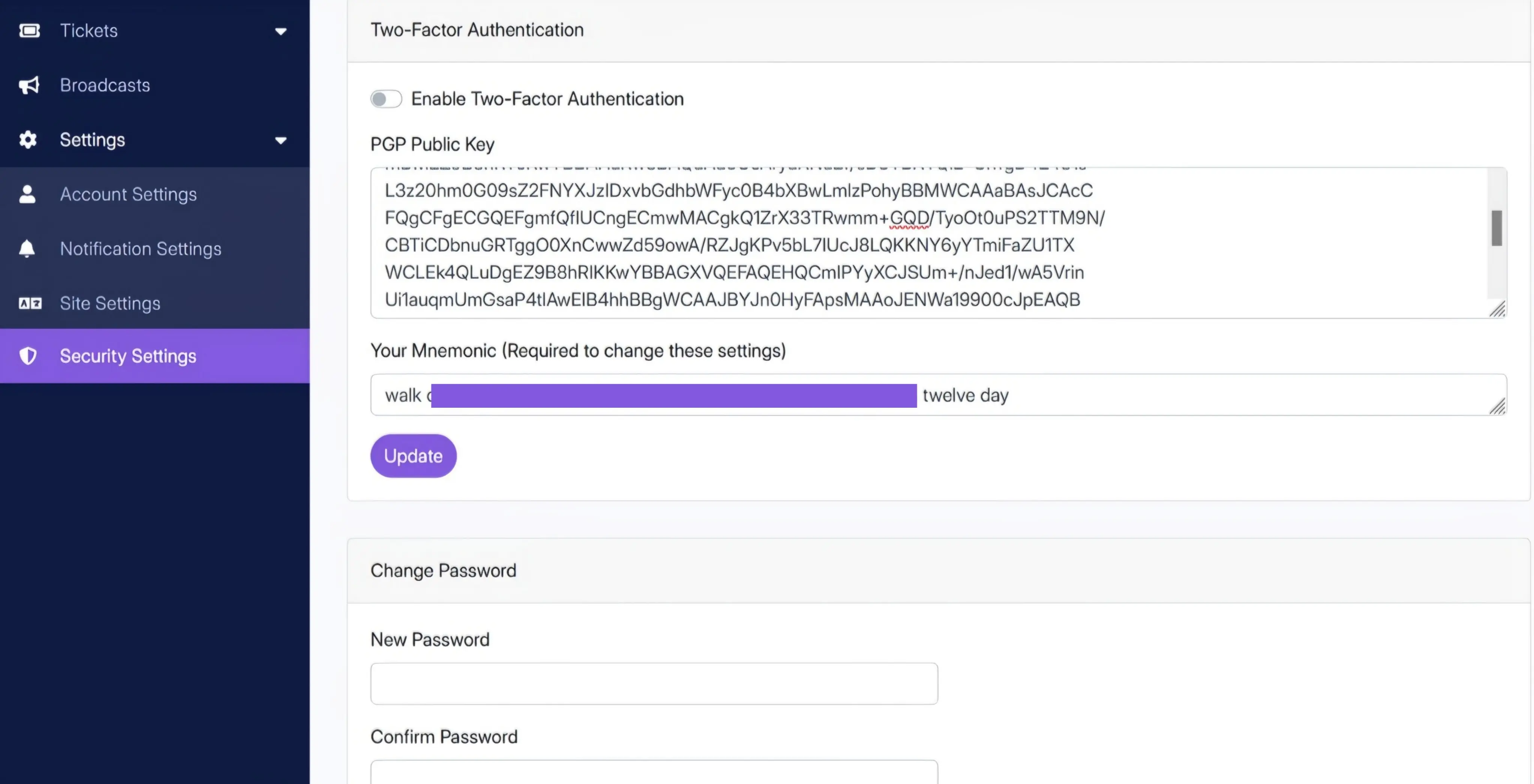Click the Broadcasts megaphone icon

click(29, 85)
